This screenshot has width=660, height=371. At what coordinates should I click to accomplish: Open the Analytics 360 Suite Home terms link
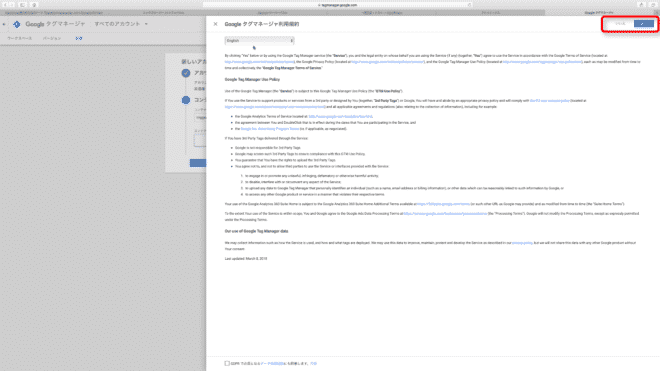(443, 204)
